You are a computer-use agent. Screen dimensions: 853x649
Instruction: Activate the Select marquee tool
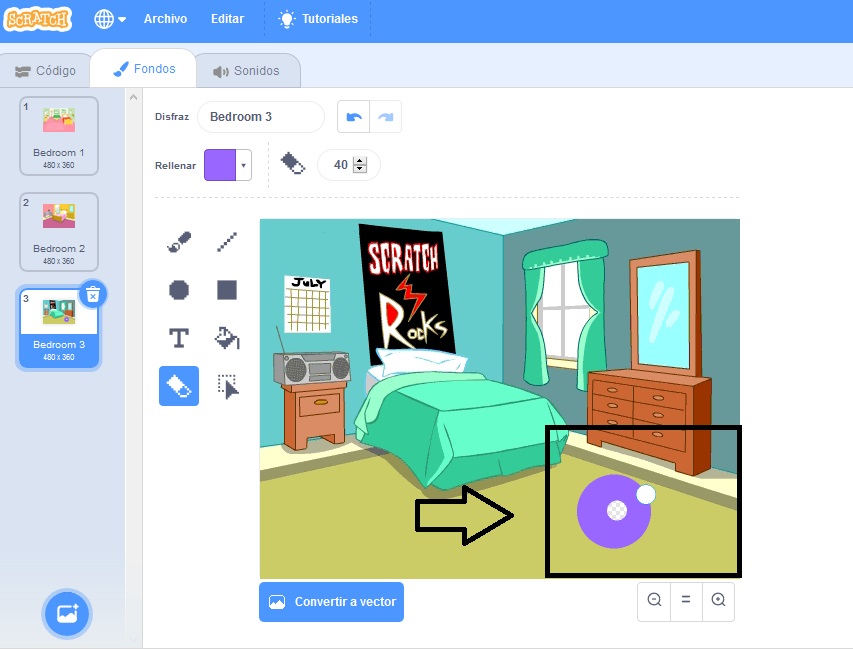(x=228, y=387)
